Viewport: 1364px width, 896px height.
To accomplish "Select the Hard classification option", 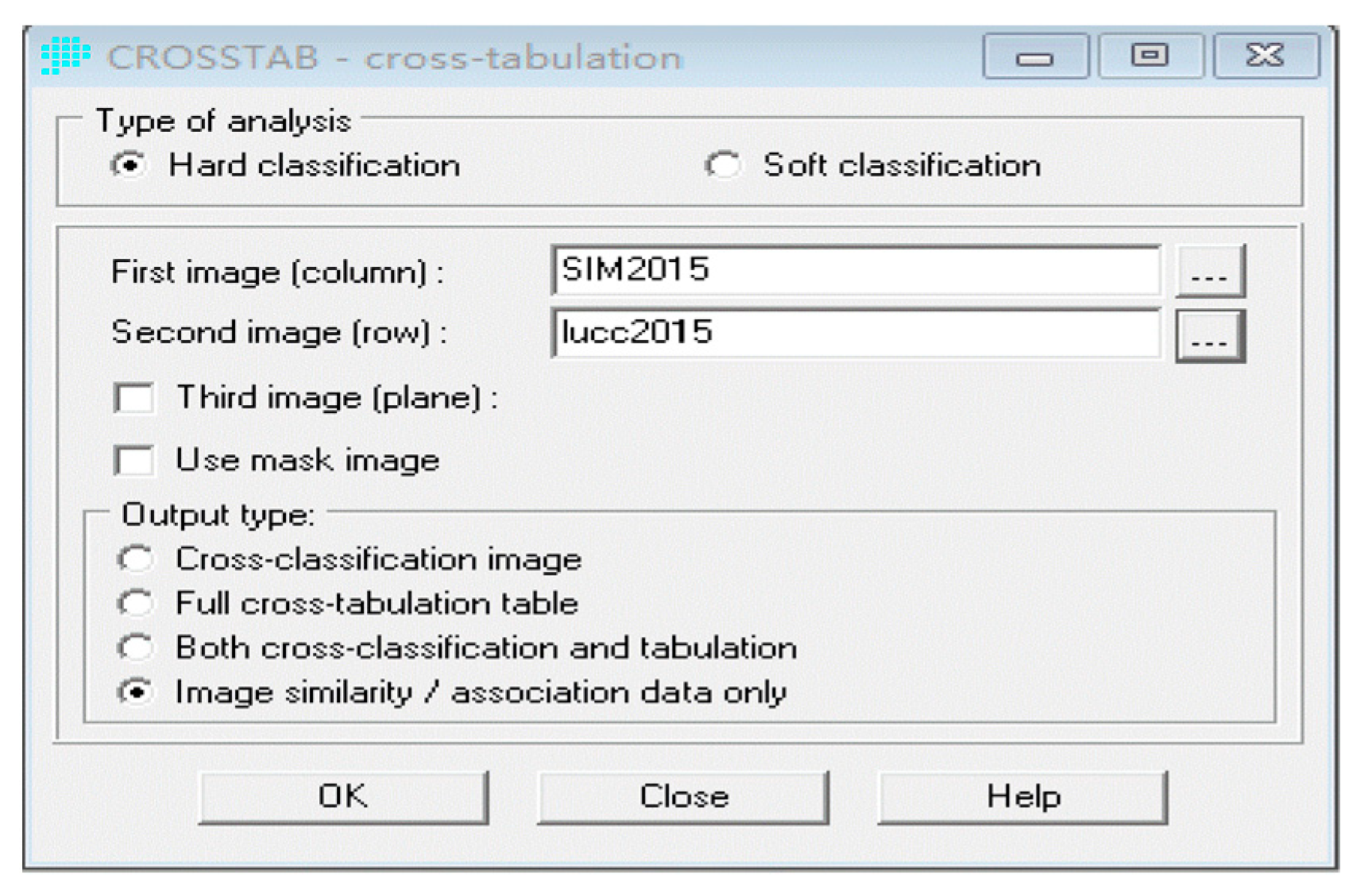I will (x=130, y=165).
